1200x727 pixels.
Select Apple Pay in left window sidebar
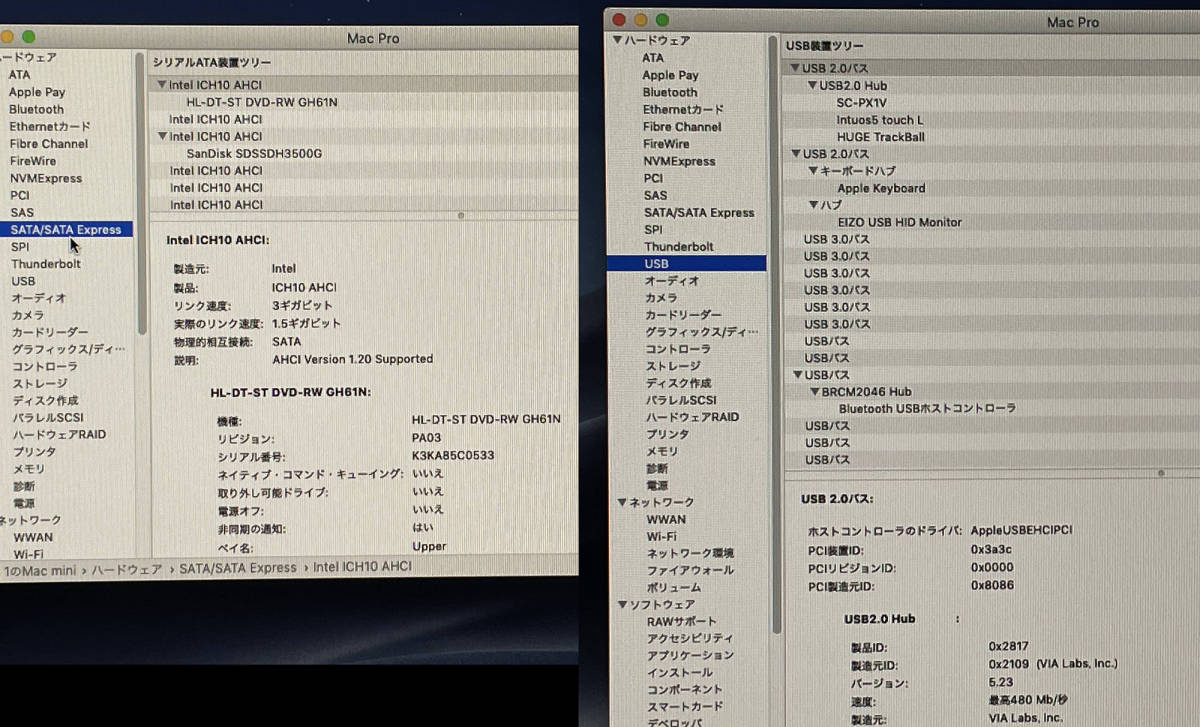pyautogui.click(x=37, y=92)
